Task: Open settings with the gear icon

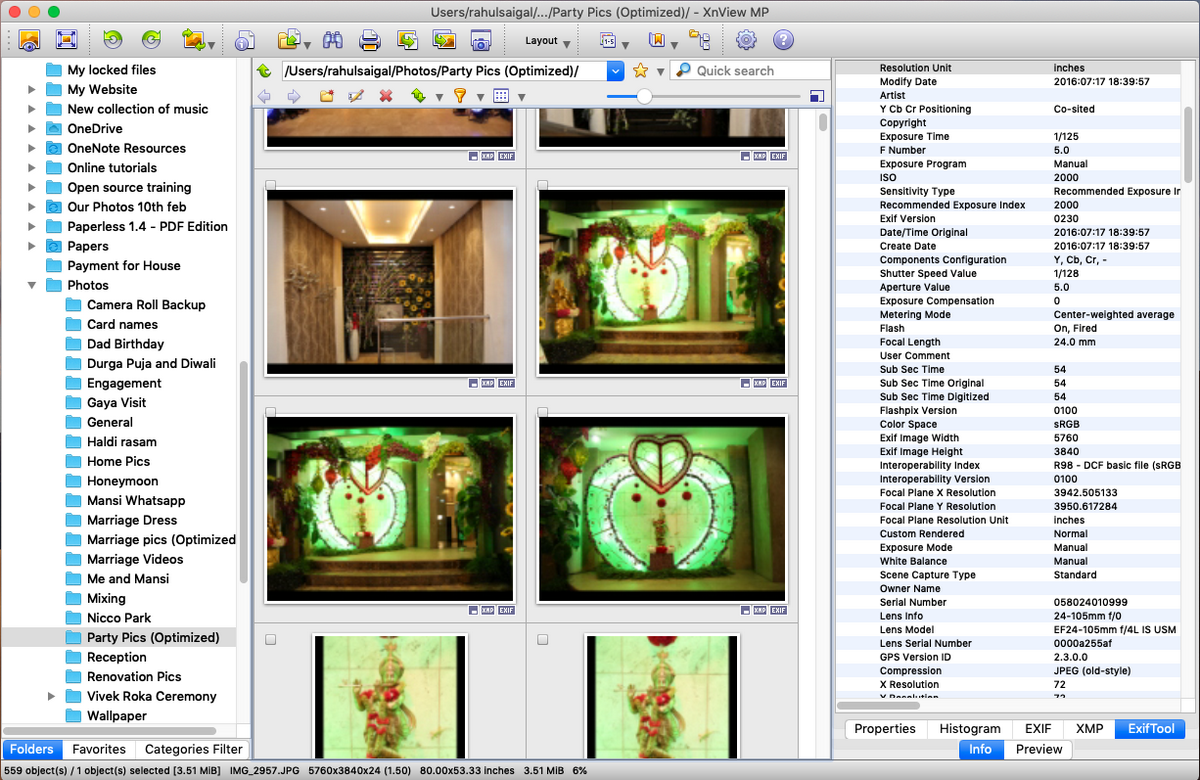Action: 746,40
